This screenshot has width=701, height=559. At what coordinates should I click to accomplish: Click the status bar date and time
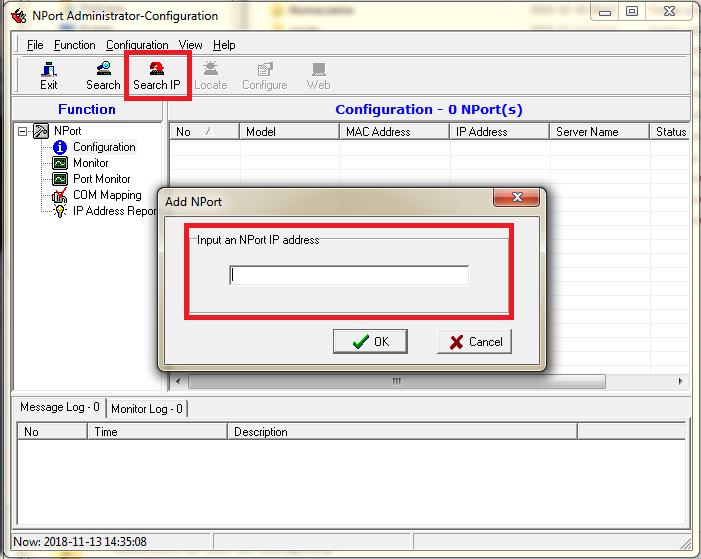pyautogui.click(x=80, y=542)
